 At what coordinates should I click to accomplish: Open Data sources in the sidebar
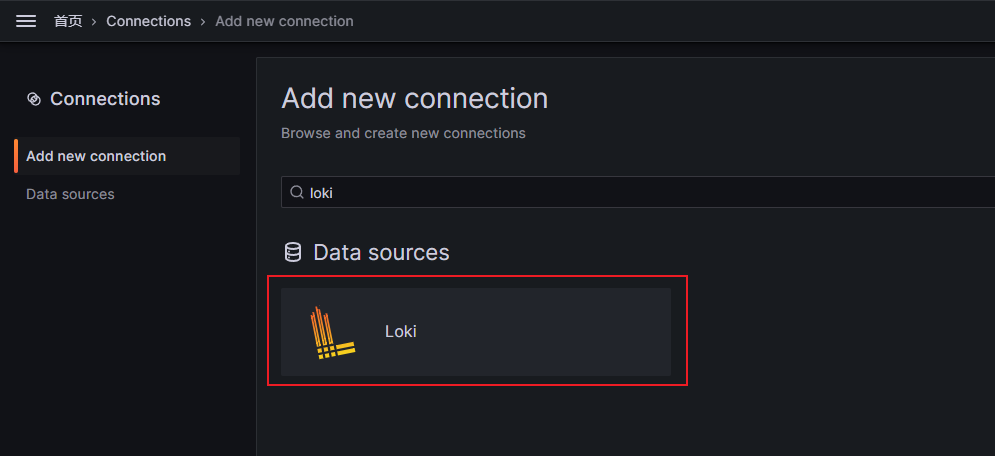pos(70,194)
